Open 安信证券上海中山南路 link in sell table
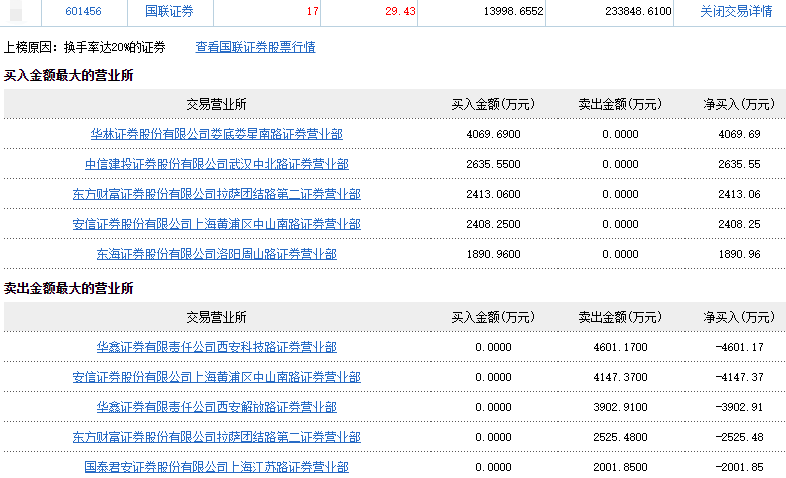Viewport: 786px width, 478px height. 216,377
